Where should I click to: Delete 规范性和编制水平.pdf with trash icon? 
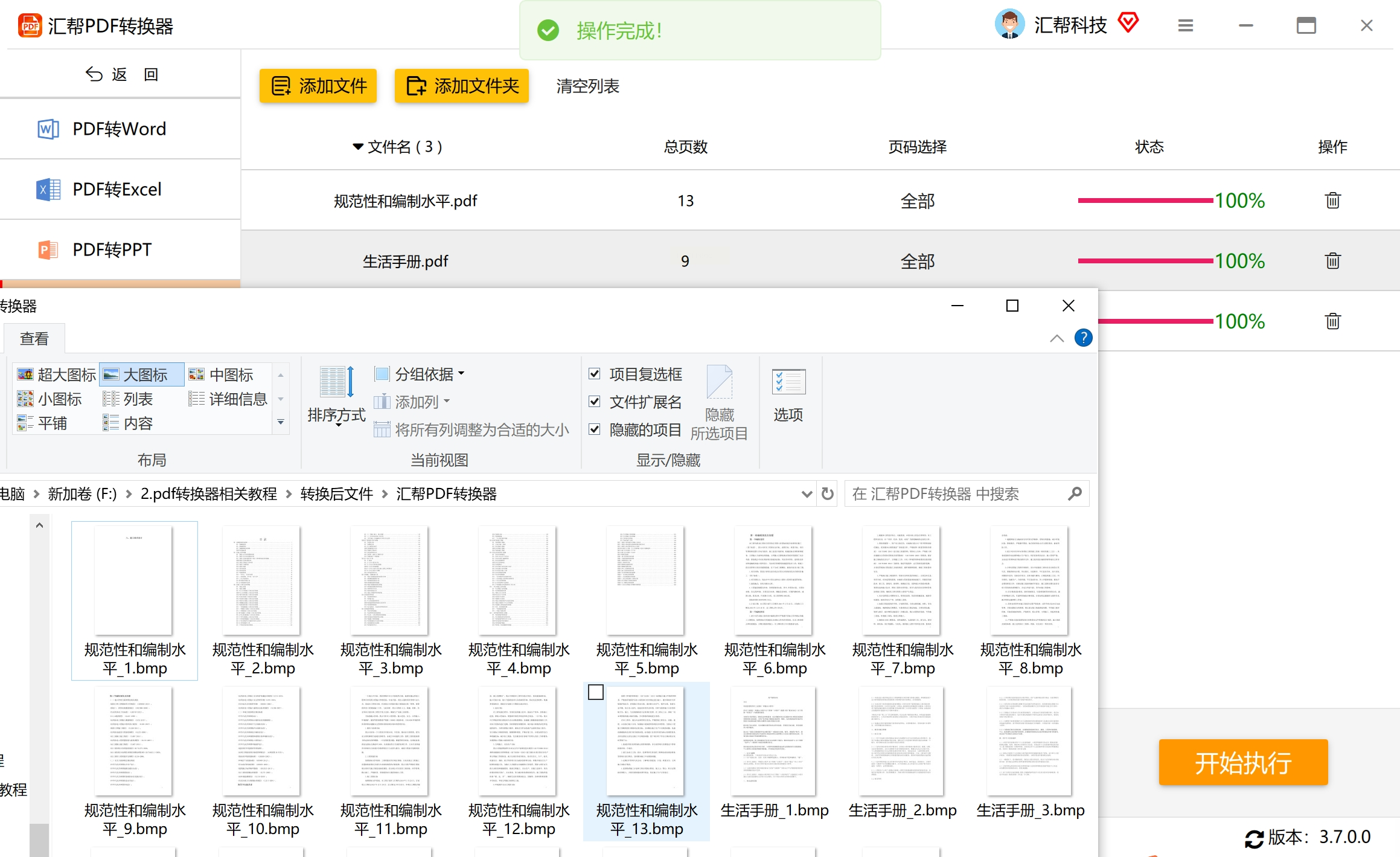point(1332,201)
